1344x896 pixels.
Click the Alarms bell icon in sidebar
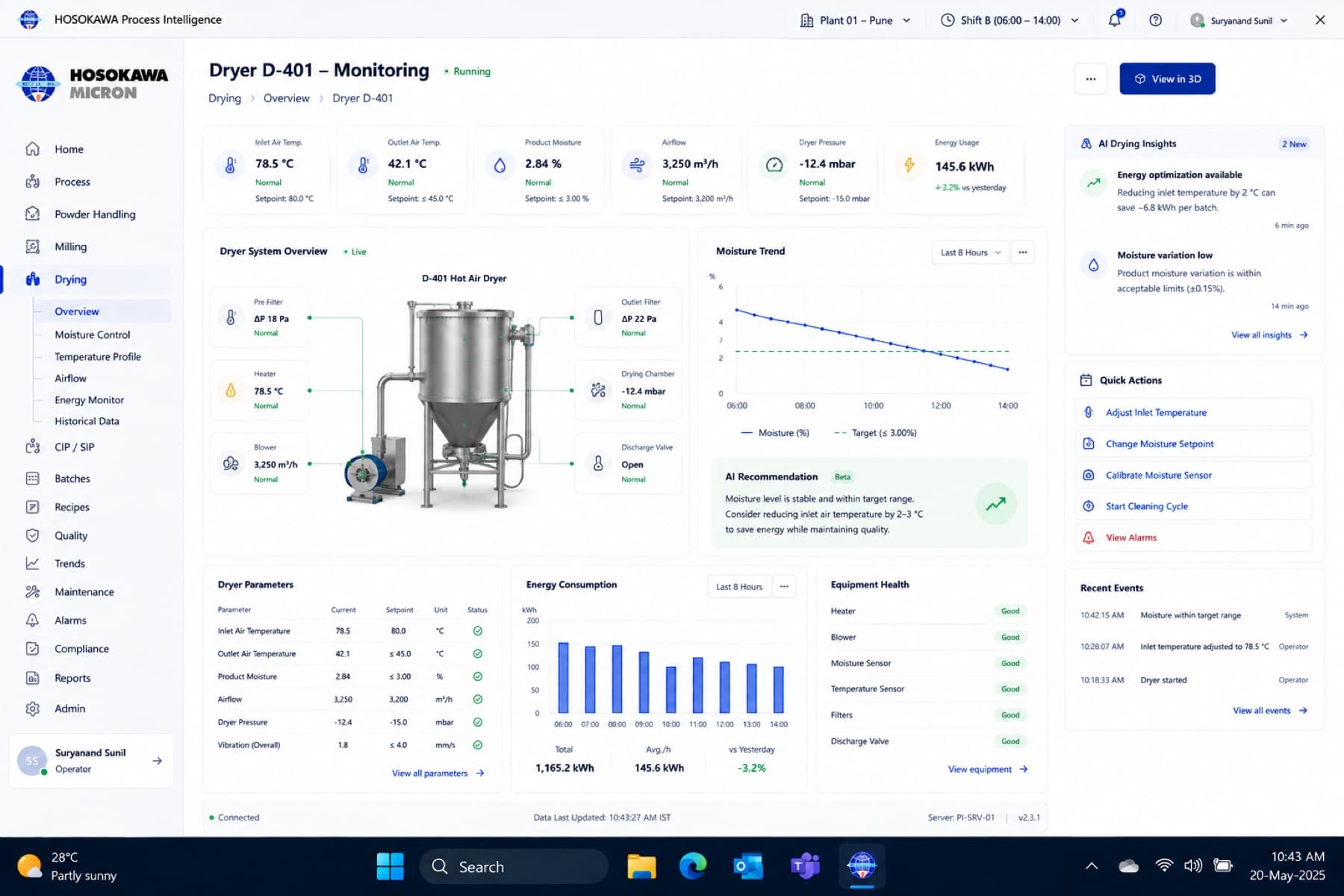coord(33,620)
